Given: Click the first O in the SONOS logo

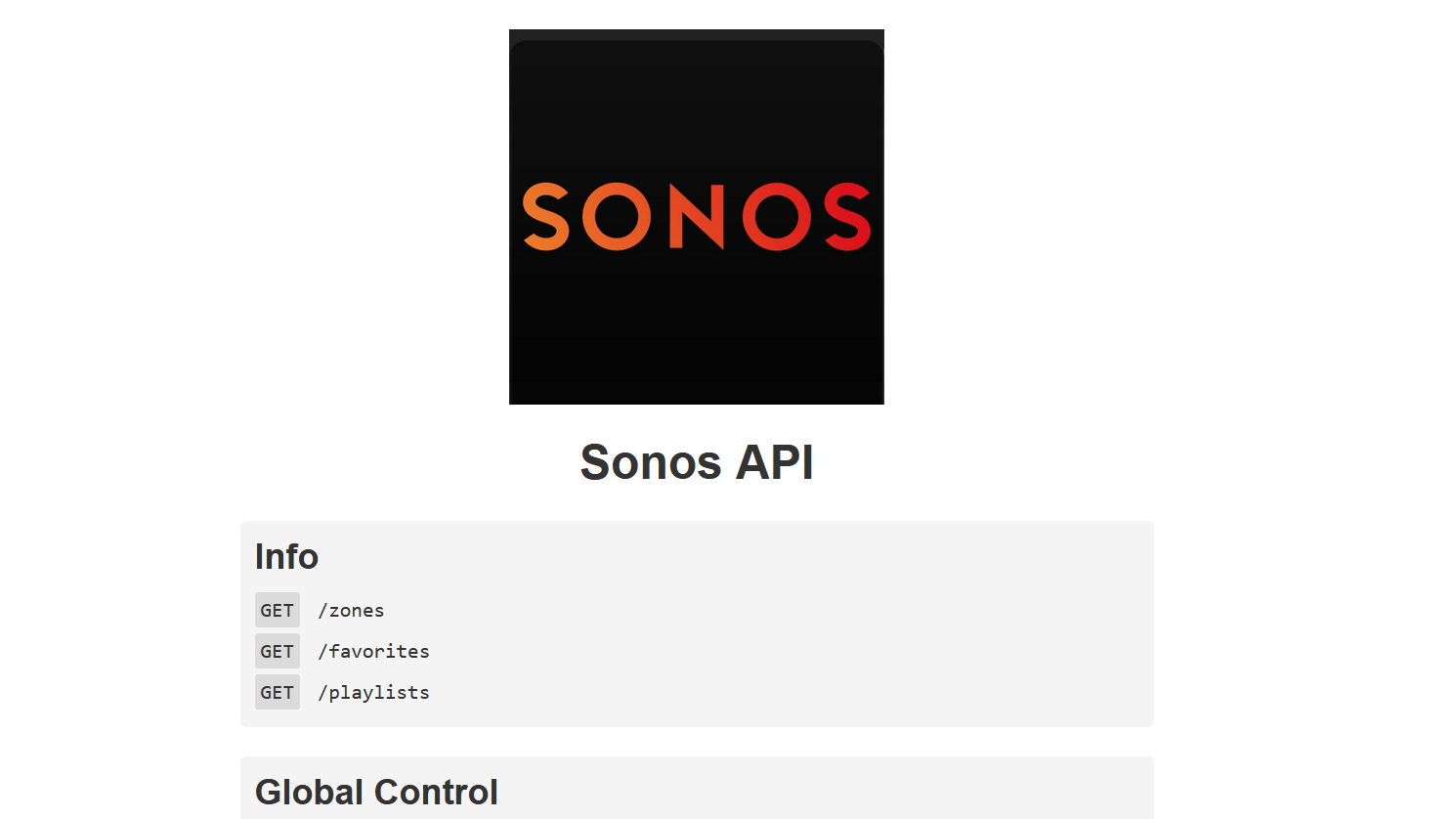Looking at the screenshot, I should point(618,217).
